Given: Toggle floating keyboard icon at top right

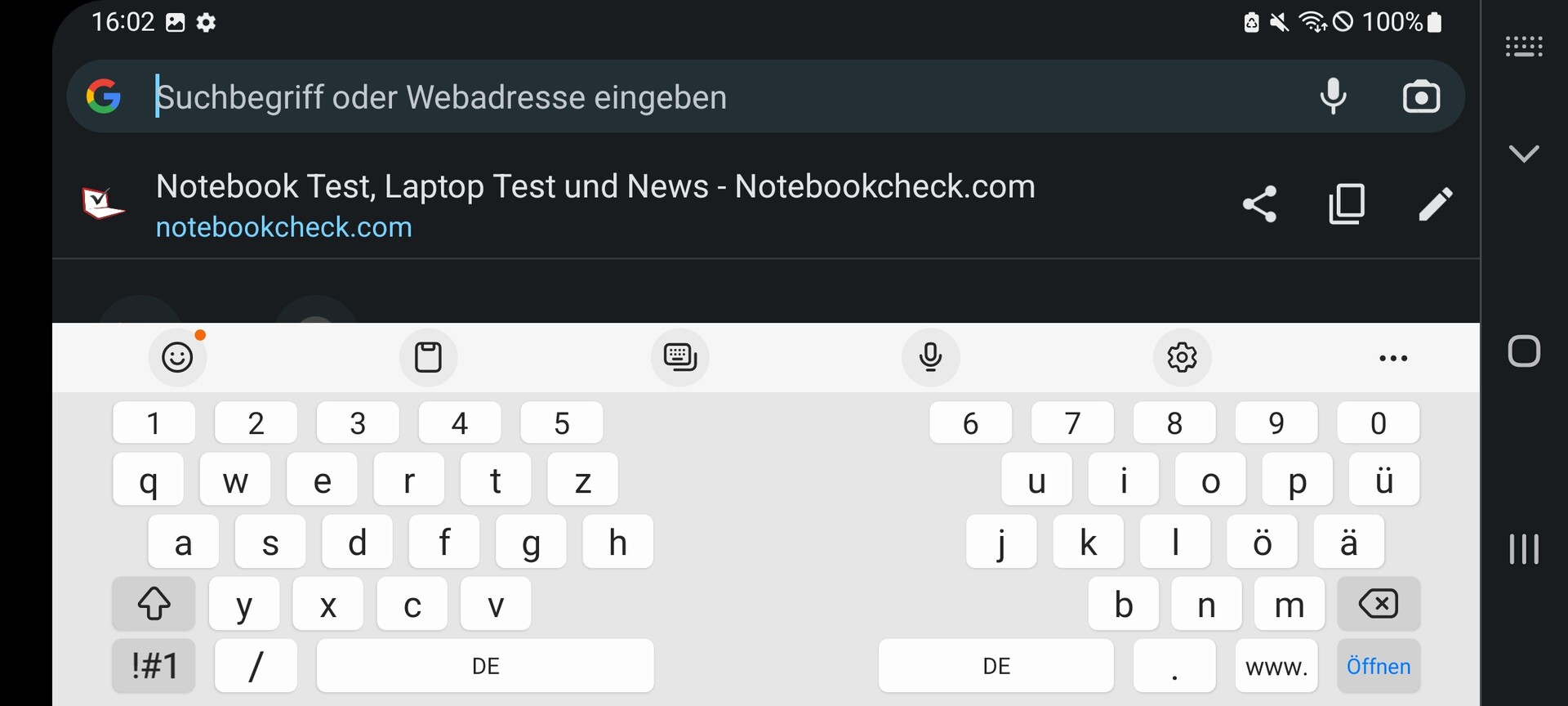Looking at the screenshot, I should click(x=1524, y=47).
